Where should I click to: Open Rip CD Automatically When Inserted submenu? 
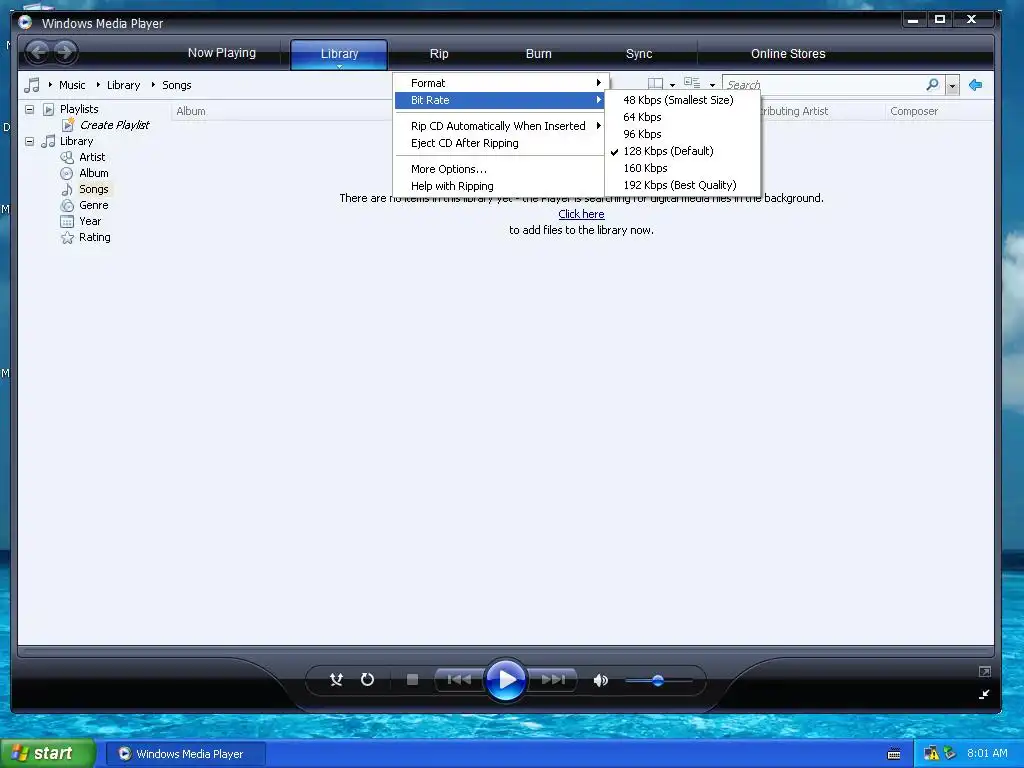click(500, 126)
